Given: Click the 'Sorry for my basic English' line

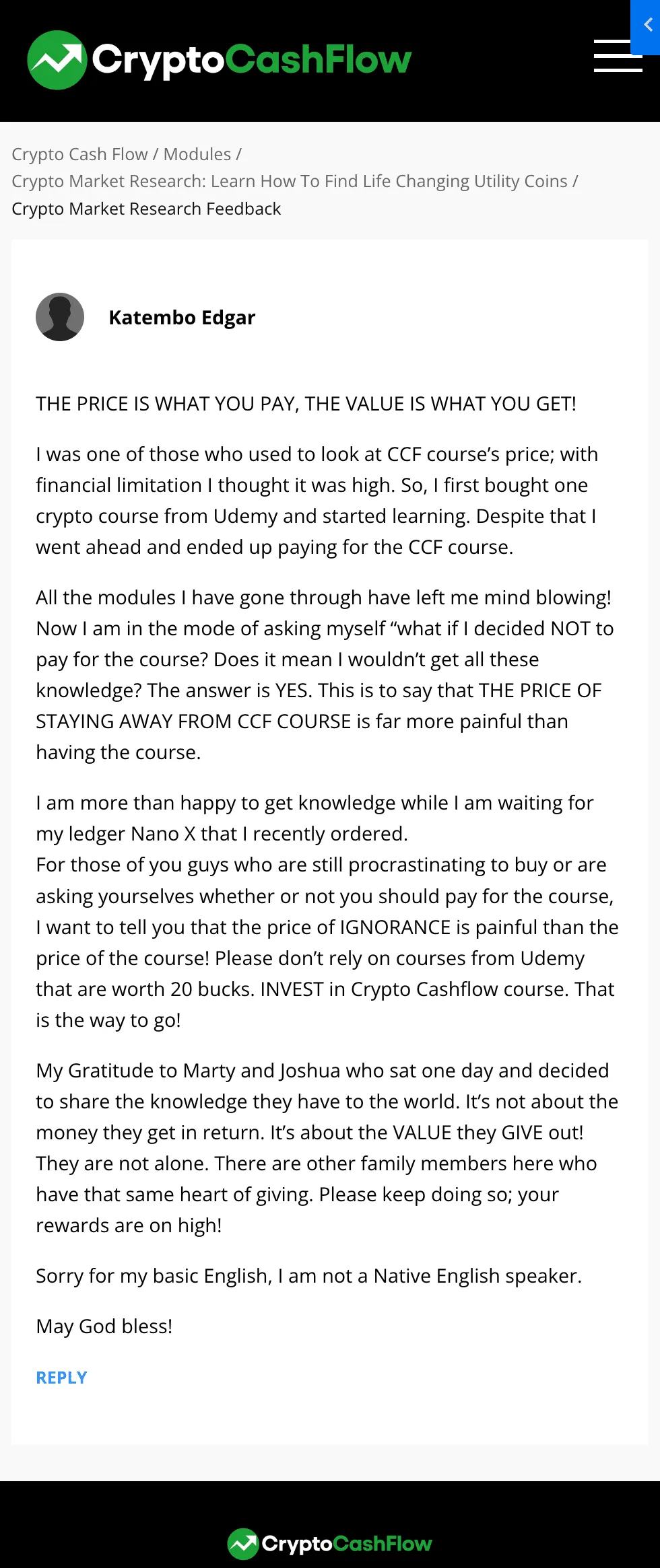Looking at the screenshot, I should (309, 1276).
